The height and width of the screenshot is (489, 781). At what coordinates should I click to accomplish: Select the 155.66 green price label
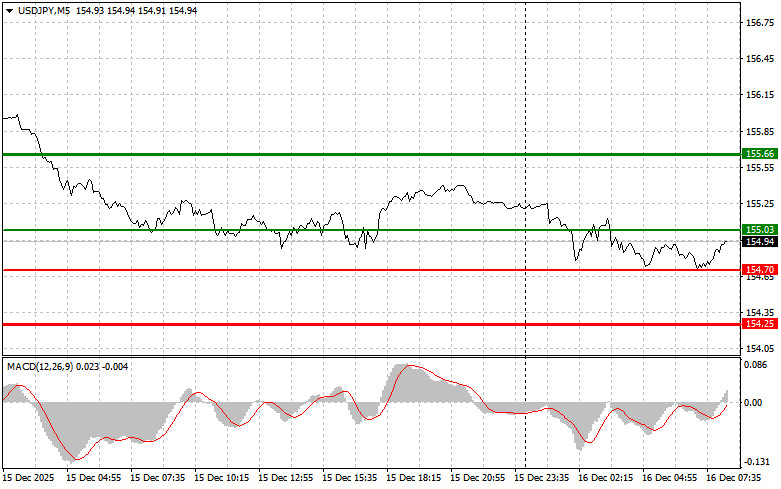(760, 154)
